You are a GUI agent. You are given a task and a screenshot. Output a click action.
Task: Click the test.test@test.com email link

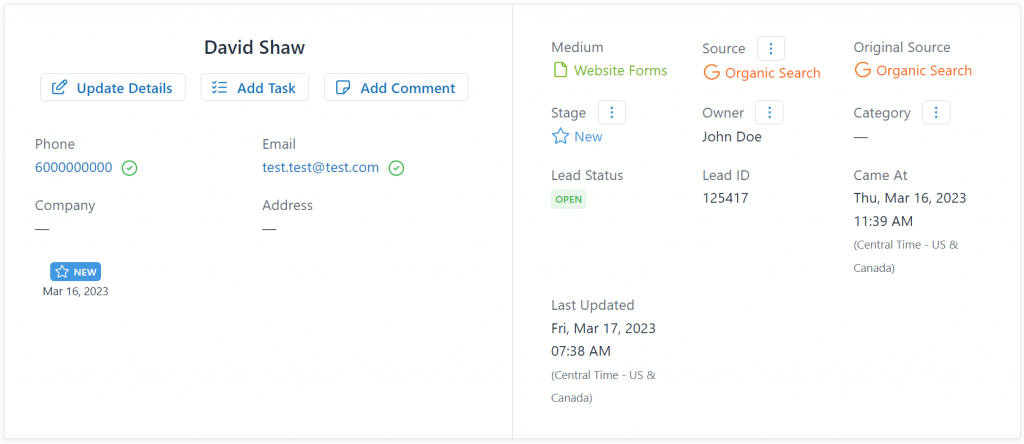tap(321, 167)
